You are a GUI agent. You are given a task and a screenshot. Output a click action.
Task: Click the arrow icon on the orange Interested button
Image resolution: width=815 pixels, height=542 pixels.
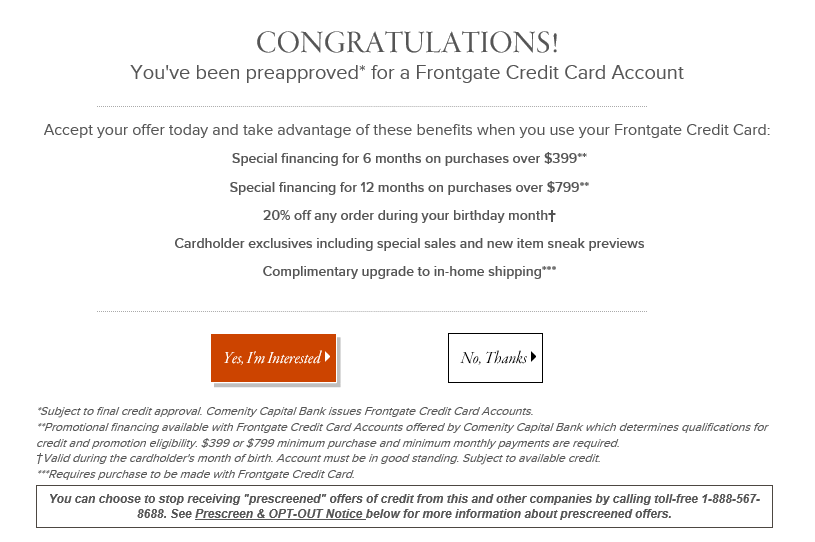click(327, 357)
